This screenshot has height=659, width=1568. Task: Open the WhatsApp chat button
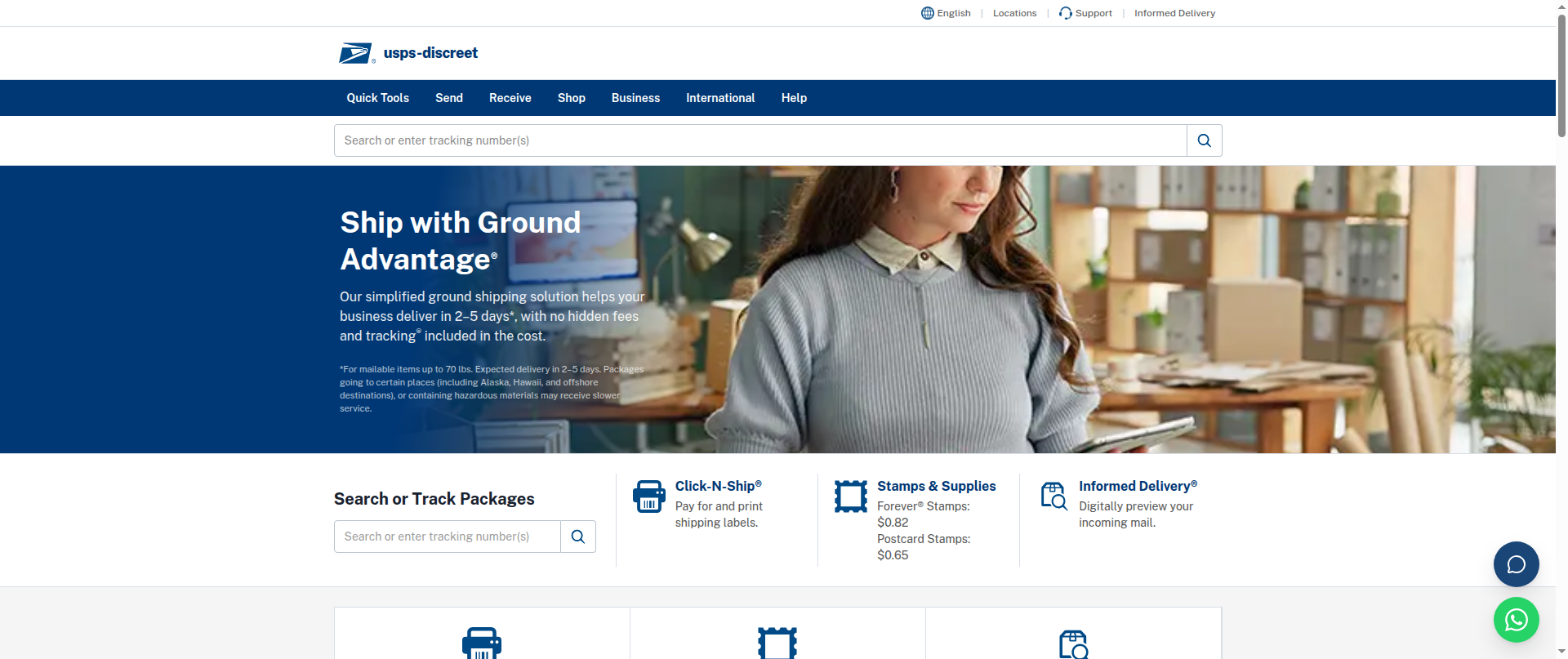point(1517,620)
